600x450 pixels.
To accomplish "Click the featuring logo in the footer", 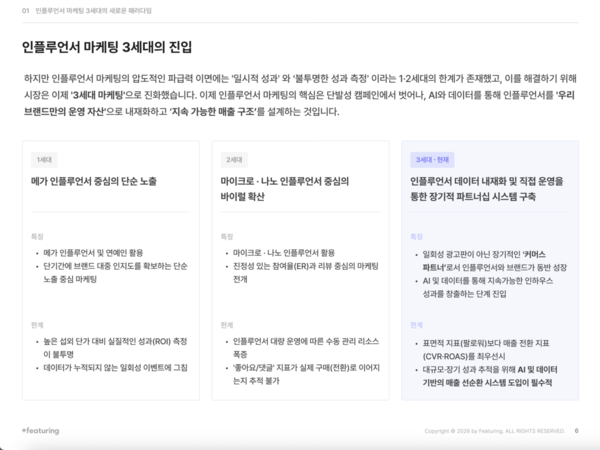I will pyautogui.click(x=41, y=430).
